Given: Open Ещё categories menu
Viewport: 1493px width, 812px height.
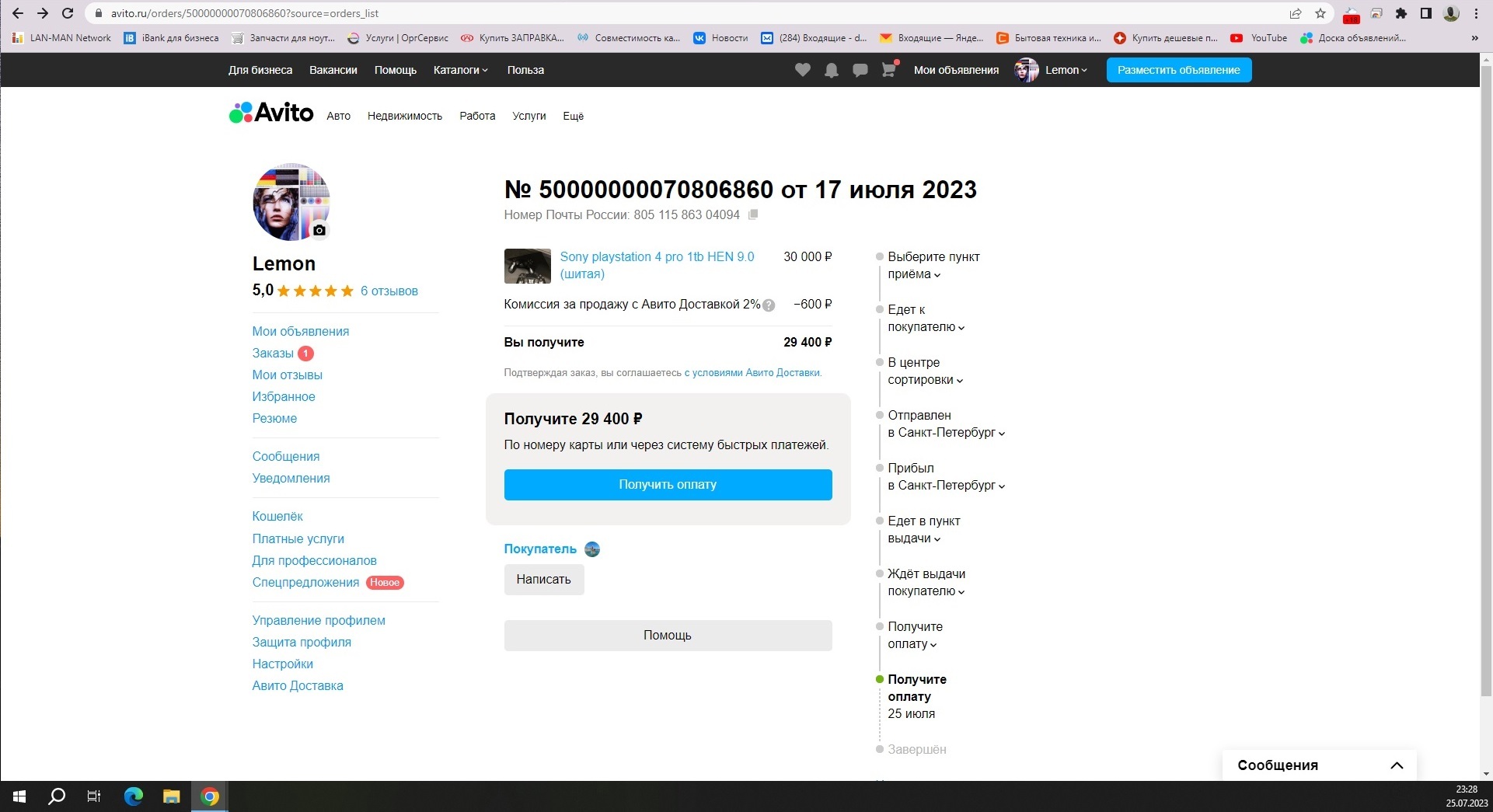Looking at the screenshot, I should [573, 116].
